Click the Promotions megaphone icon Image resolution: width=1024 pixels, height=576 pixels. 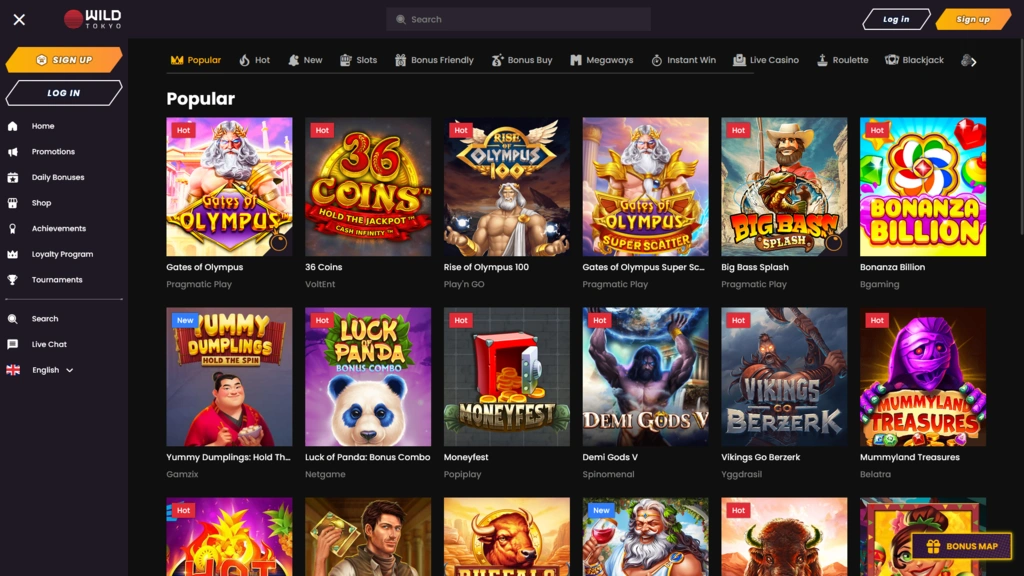click(x=12, y=152)
